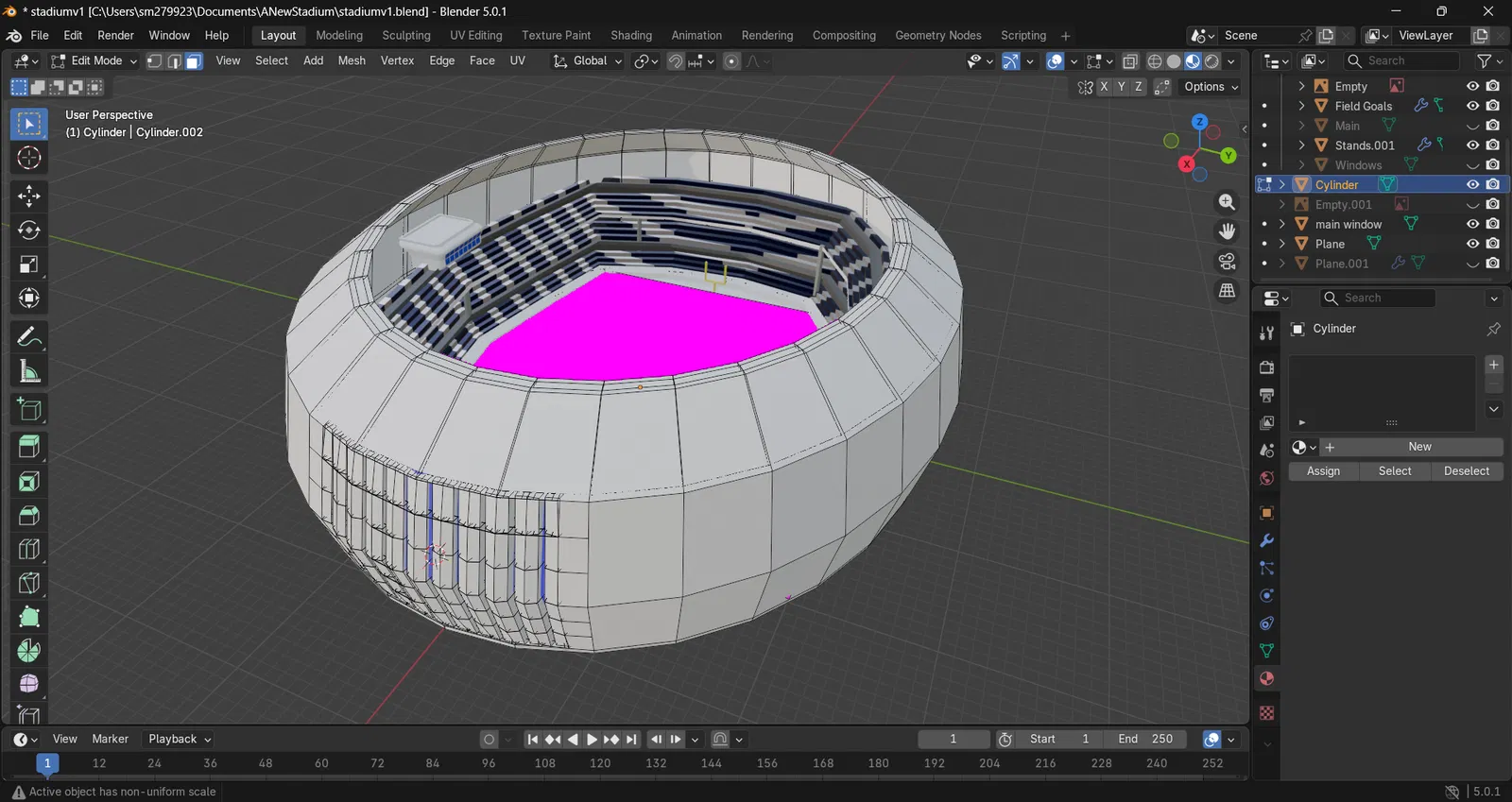Add a material slot with plus button
Screen dimensions: 1512x802
[1494, 365]
